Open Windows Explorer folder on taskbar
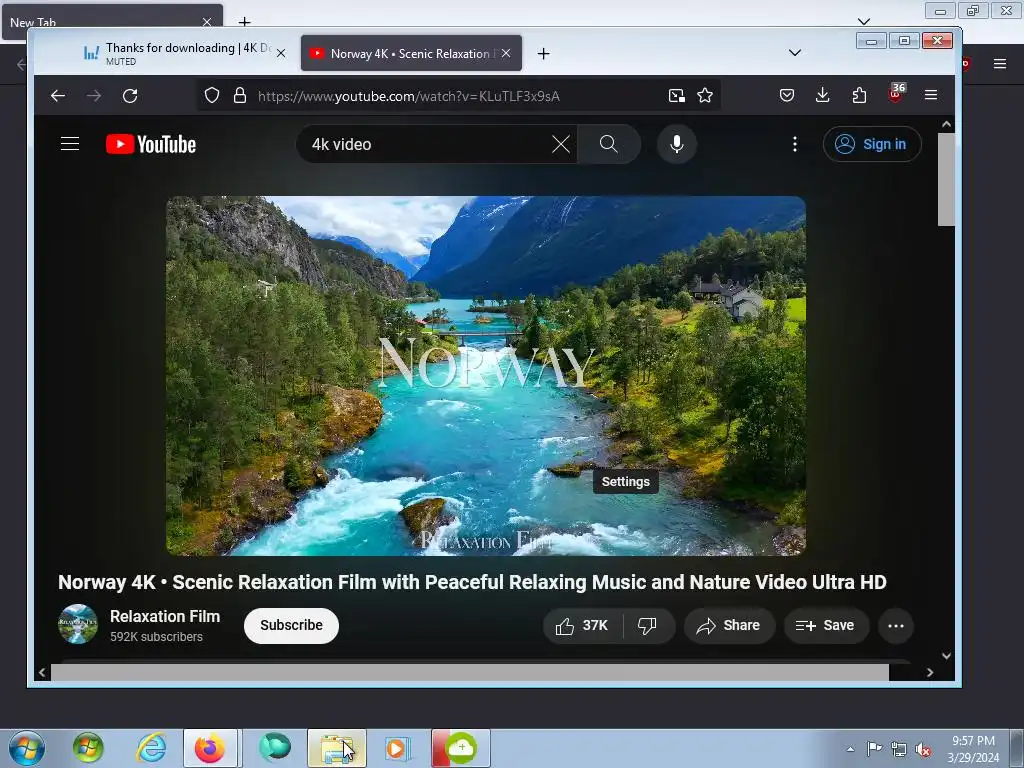Image resolution: width=1024 pixels, height=768 pixels. [x=337, y=748]
